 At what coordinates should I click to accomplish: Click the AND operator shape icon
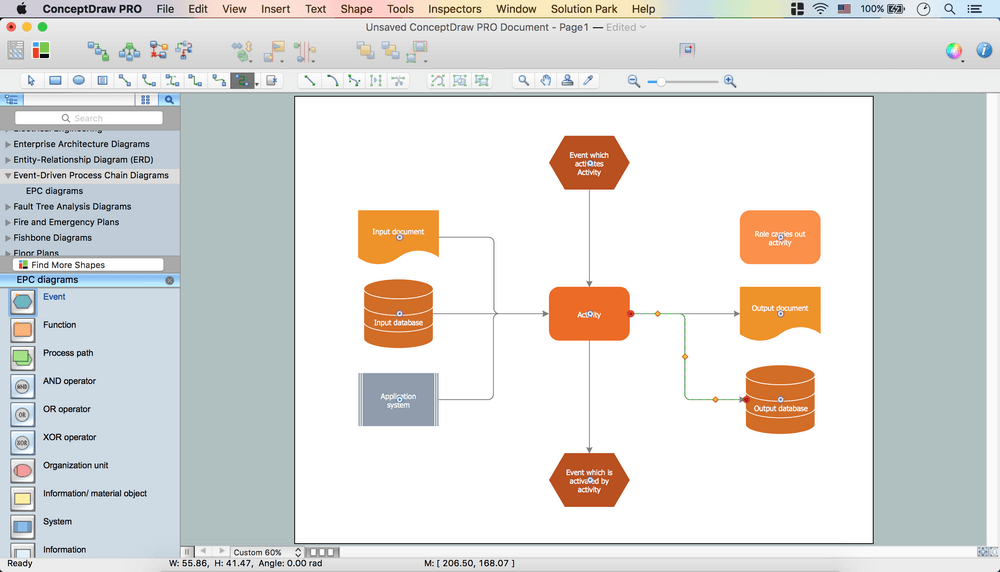(23, 385)
